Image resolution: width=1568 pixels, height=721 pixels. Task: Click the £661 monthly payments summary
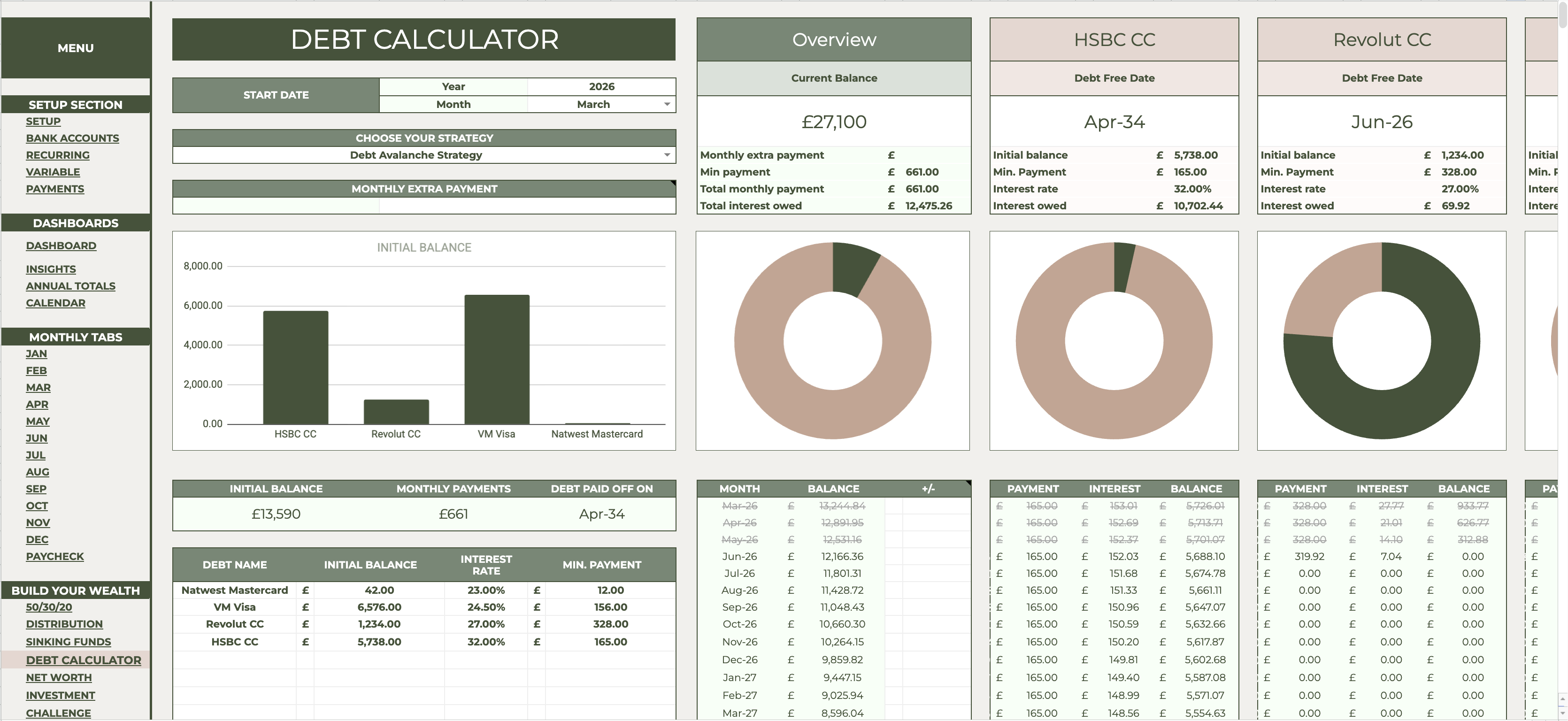453,514
